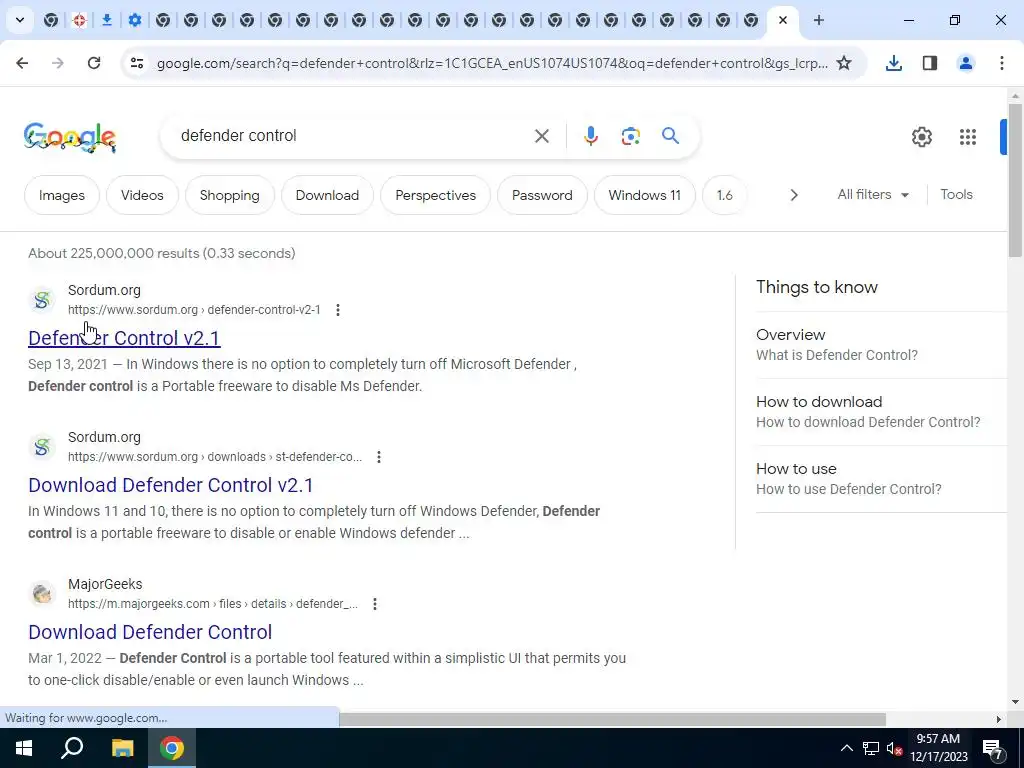
Task: Click Chrome icon in taskbar
Action: click(172, 748)
